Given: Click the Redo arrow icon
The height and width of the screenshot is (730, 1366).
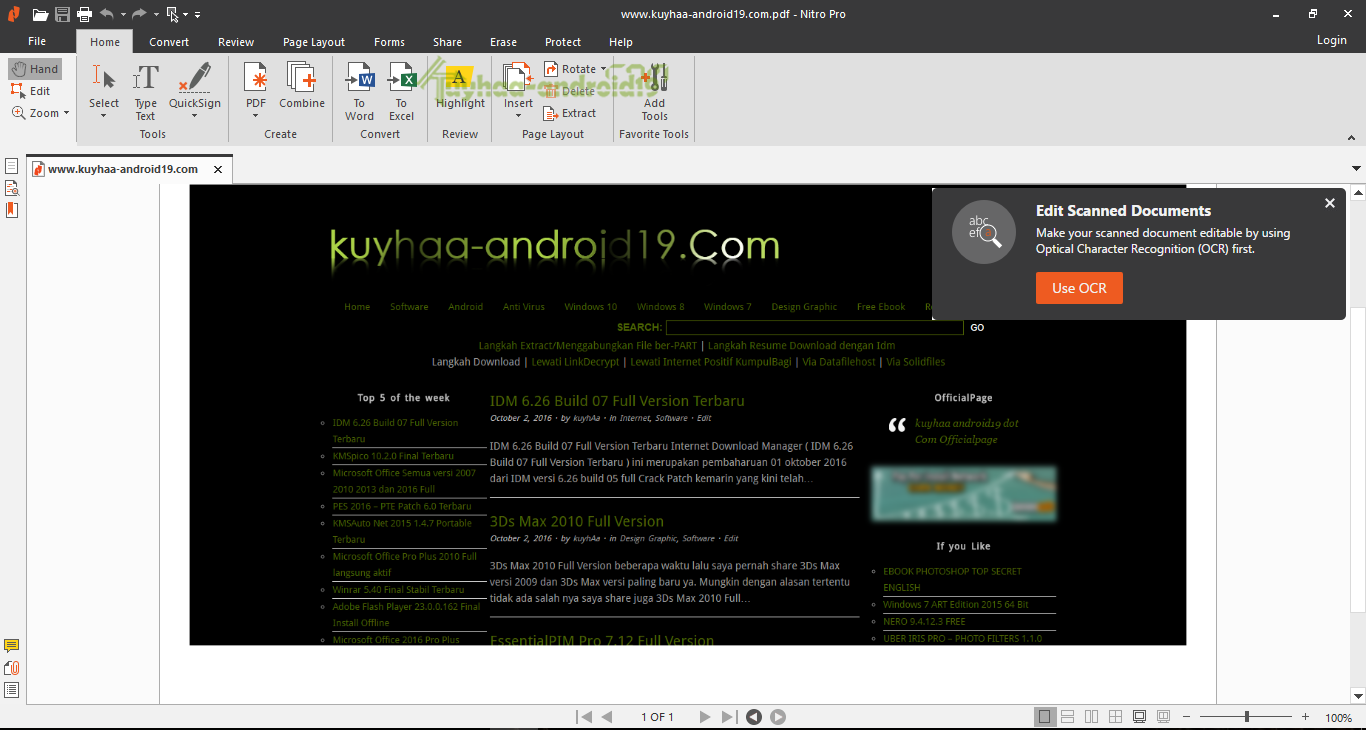Looking at the screenshot, I should (x=139, y=14).
